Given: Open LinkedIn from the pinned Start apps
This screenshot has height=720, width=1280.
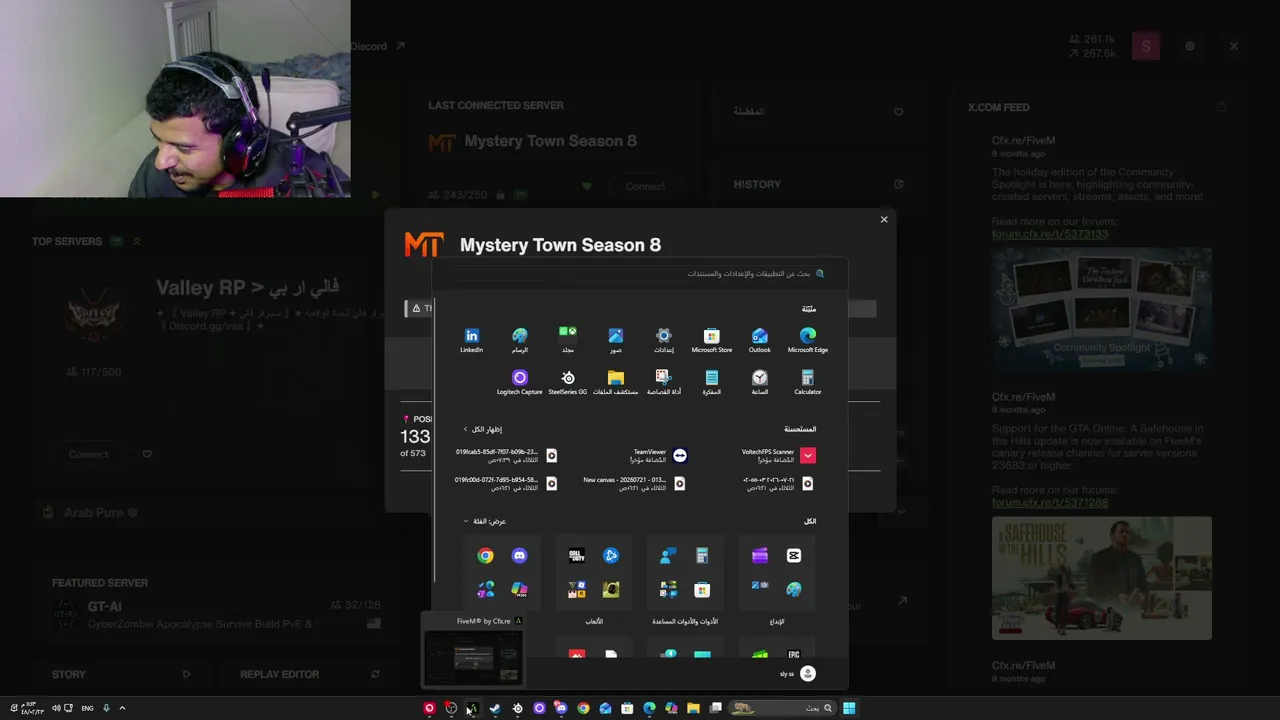Looking at the screenshot, I should (x=471, y=340).
